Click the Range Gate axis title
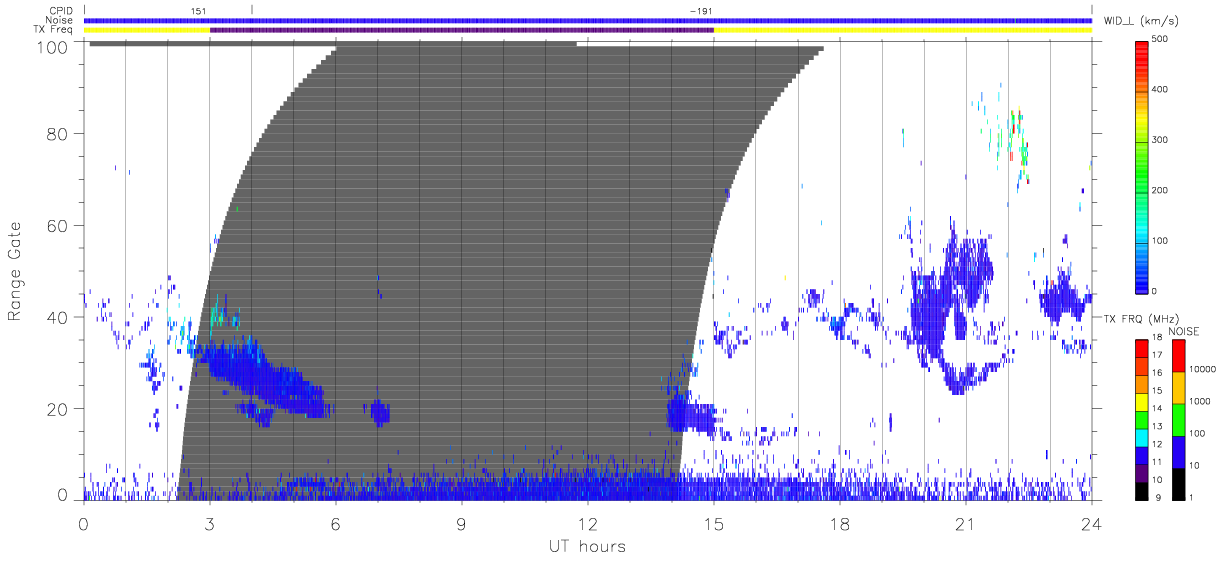1228x567 pixels. 15,270
